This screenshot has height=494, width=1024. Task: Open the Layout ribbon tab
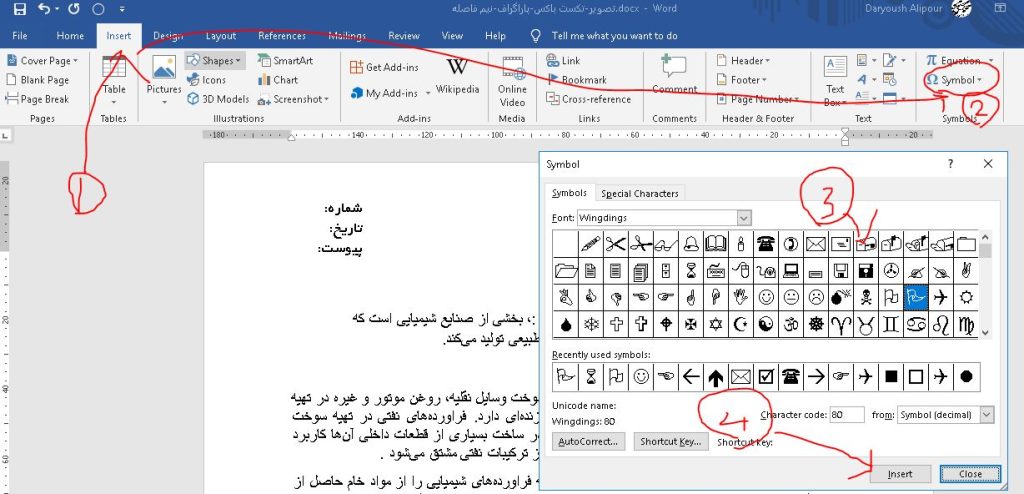(221, 36)
